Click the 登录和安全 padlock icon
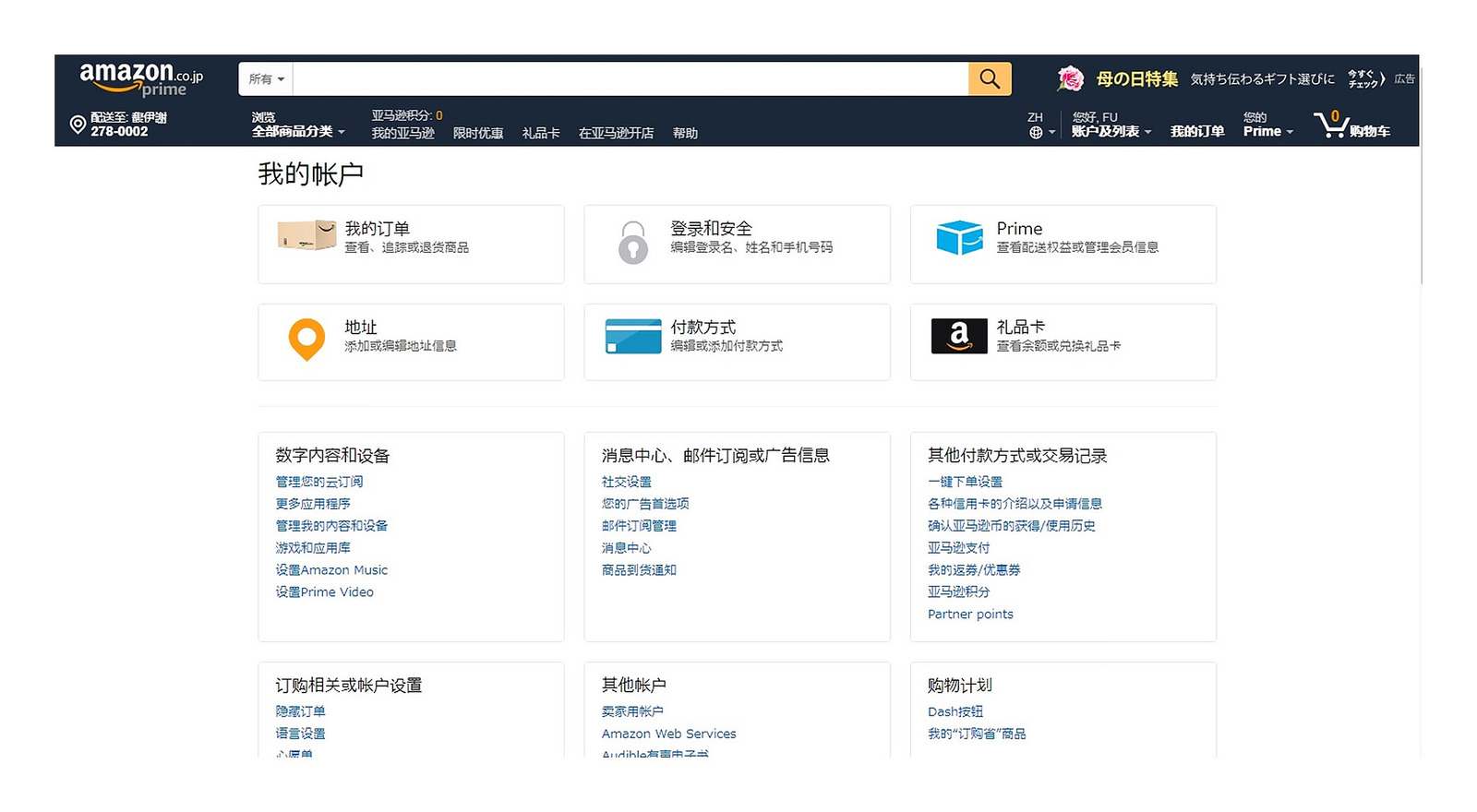This screenshot has height=812, width=1477. point(632,243)
